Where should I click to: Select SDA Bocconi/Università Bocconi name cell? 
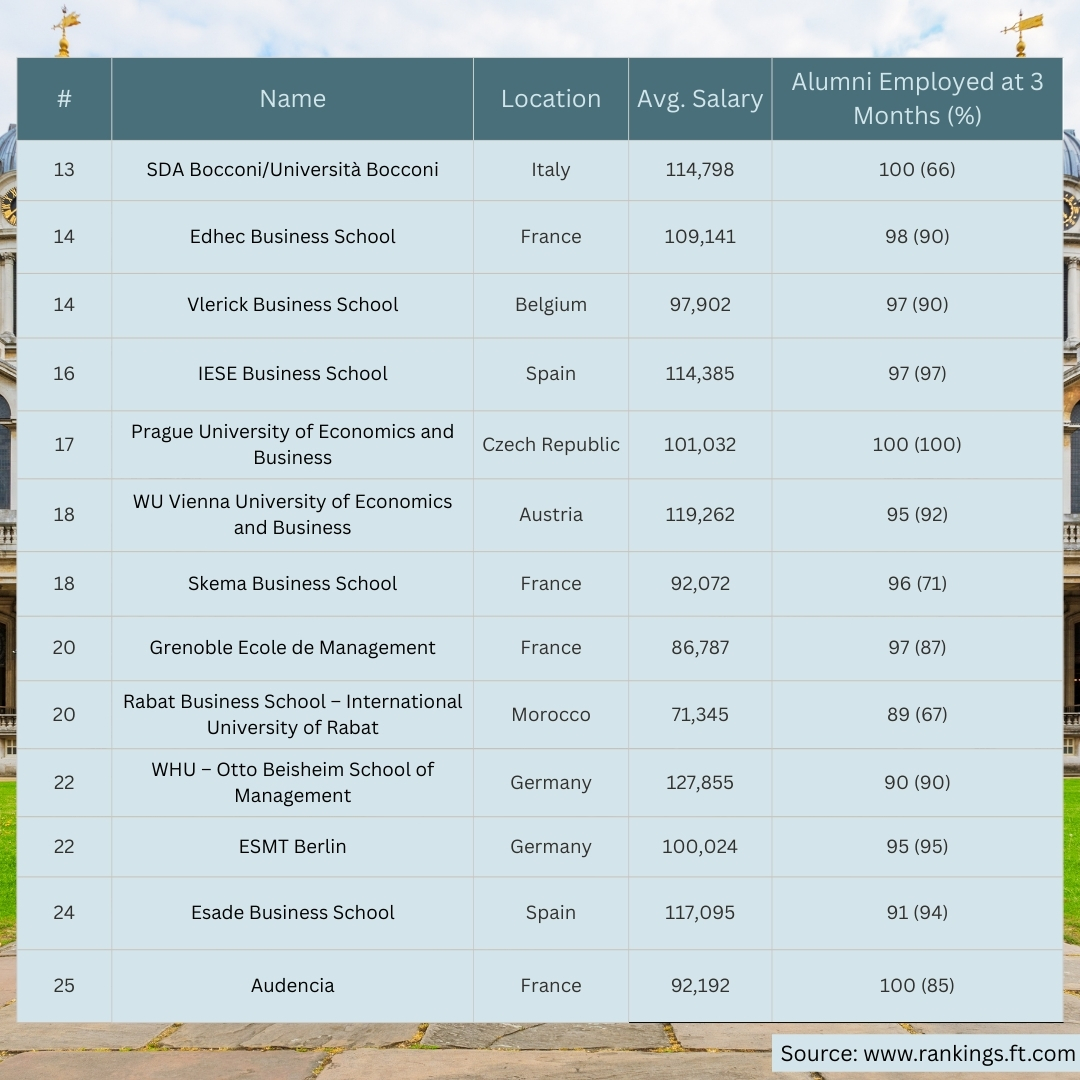coord(293,169)
